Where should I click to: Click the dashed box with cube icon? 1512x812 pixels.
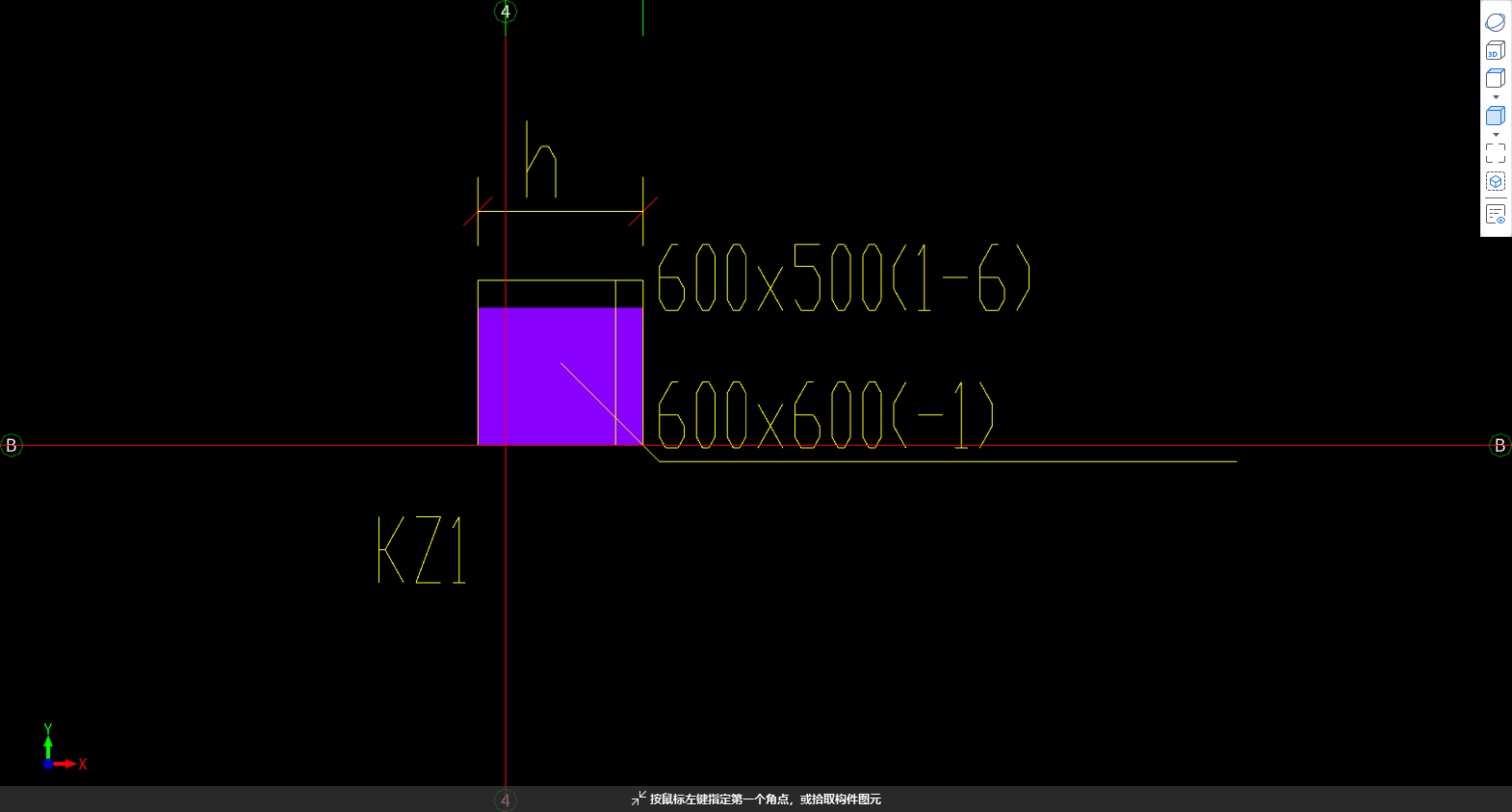[1495, 181]
